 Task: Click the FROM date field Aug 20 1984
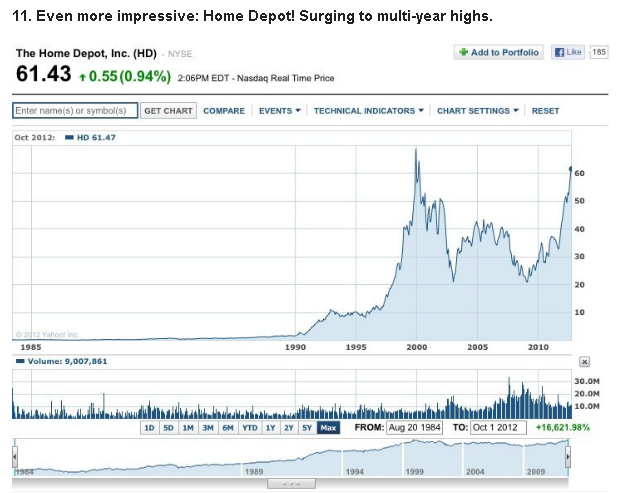(414, 428)
